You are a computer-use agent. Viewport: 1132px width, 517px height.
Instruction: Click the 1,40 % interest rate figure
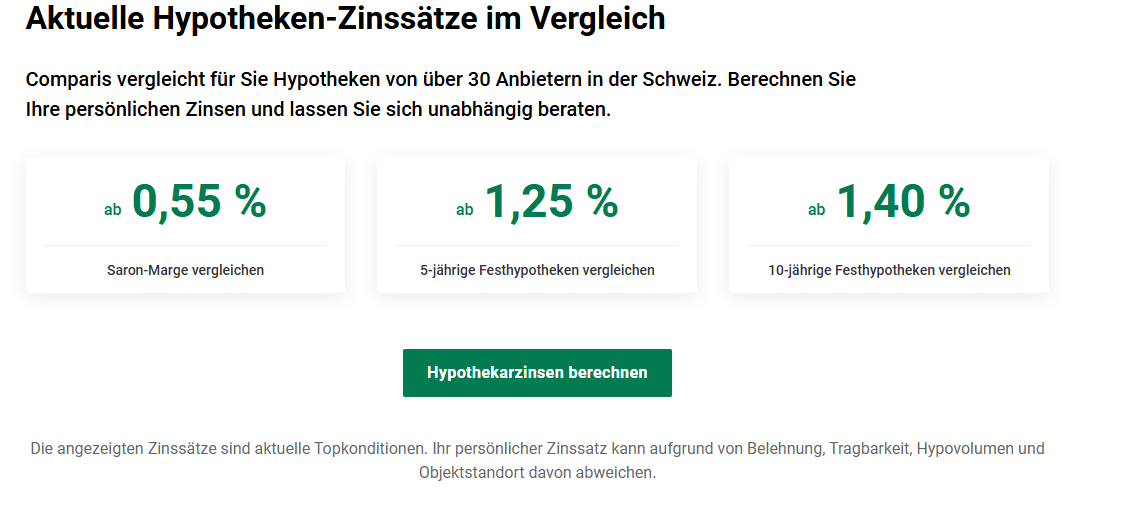(903, 202)
